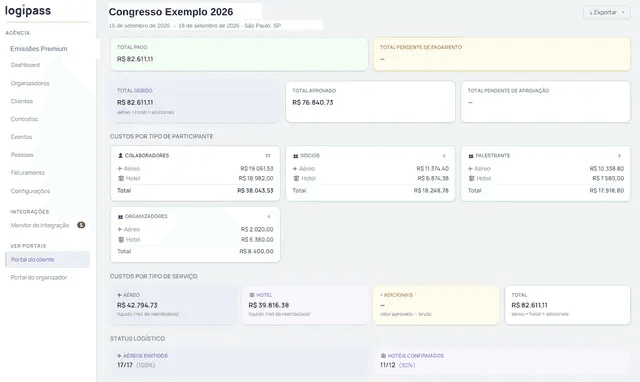Open Emissões Premium agency entry
This screenshot has height=382, width=640.
(x=39, y=49)
